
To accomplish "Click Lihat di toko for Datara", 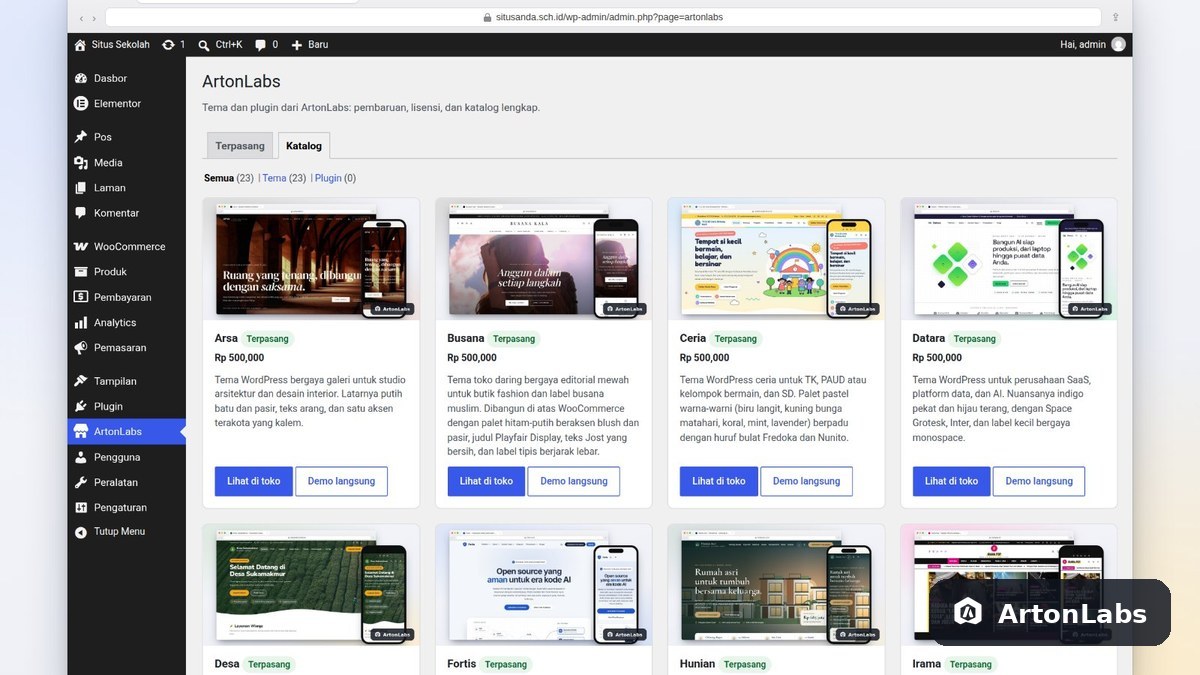I will click(x=951, y=481).
